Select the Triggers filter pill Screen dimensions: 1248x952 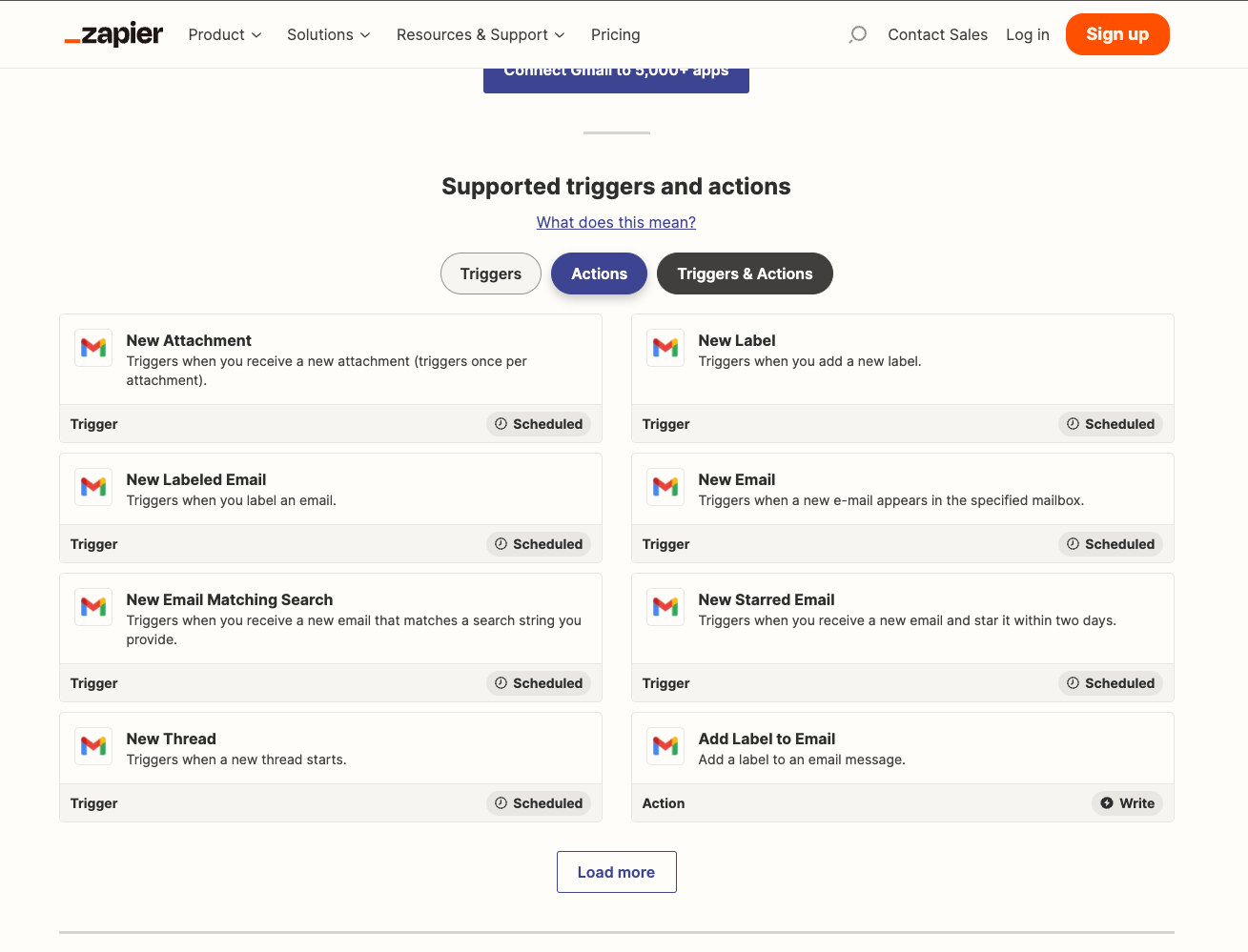tap(490, 273)
